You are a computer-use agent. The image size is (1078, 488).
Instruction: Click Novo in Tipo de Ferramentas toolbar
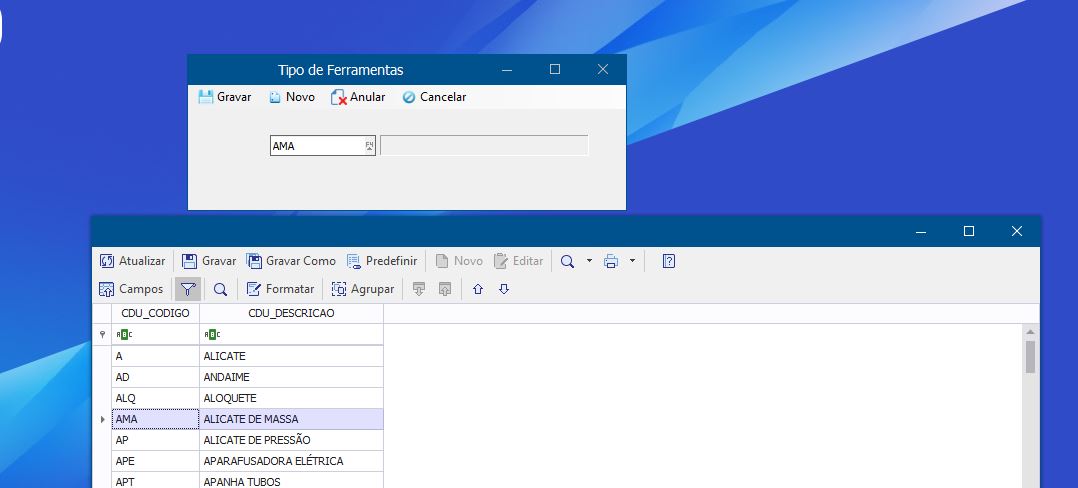[x=291, y=97]
